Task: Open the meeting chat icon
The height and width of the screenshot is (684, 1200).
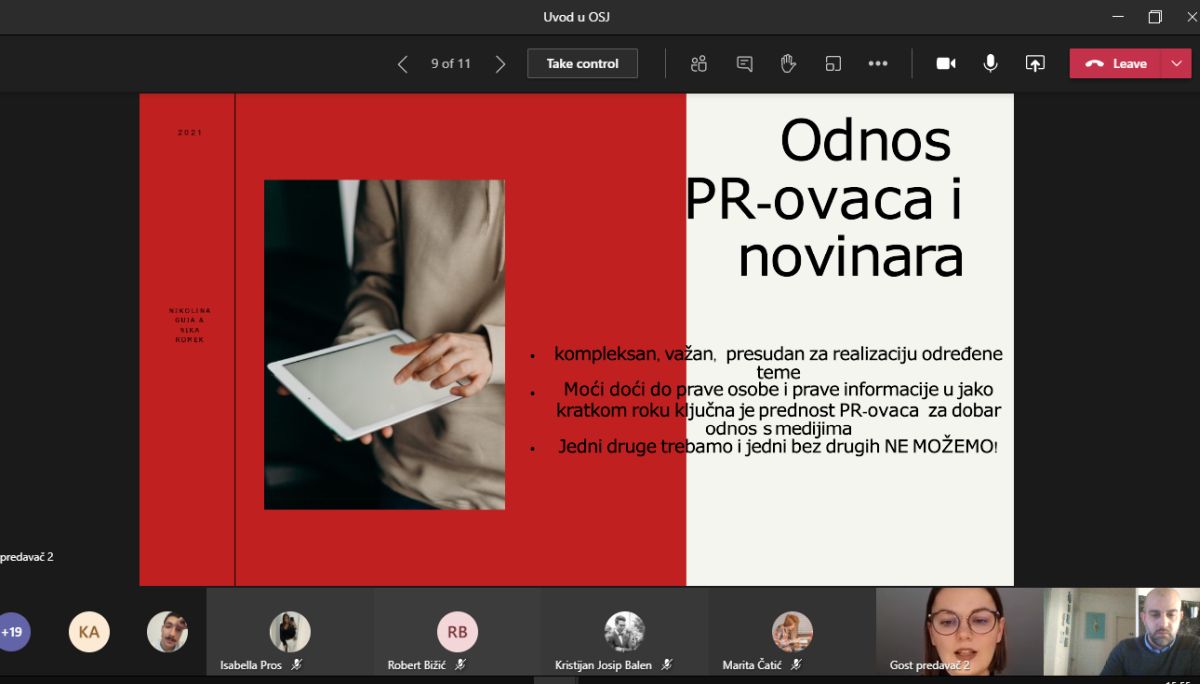Action: (744, 64)
